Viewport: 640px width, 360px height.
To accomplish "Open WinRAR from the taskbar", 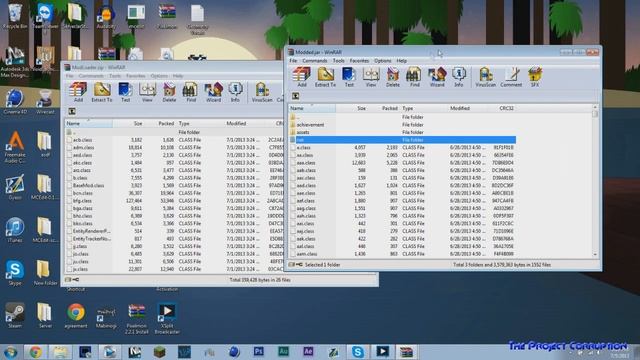I will [x=406, y=352].
